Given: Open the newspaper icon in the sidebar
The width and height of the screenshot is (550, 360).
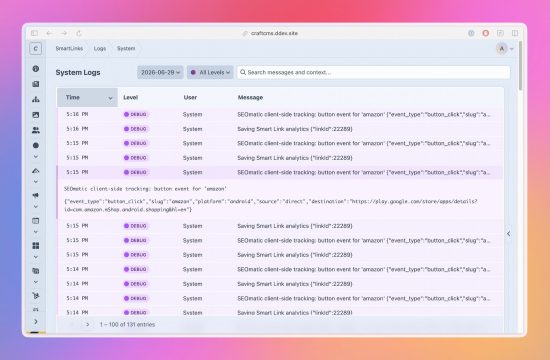Looking at the screenshot, I should click(36, 271).
